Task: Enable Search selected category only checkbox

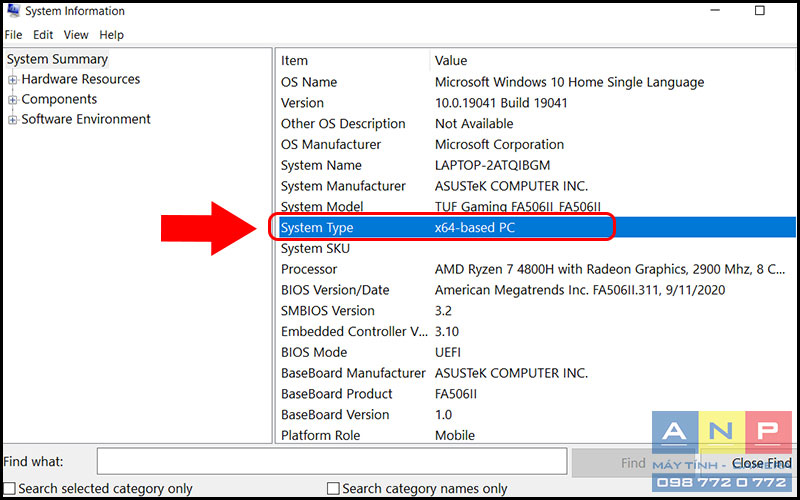Action: (9, 489)
